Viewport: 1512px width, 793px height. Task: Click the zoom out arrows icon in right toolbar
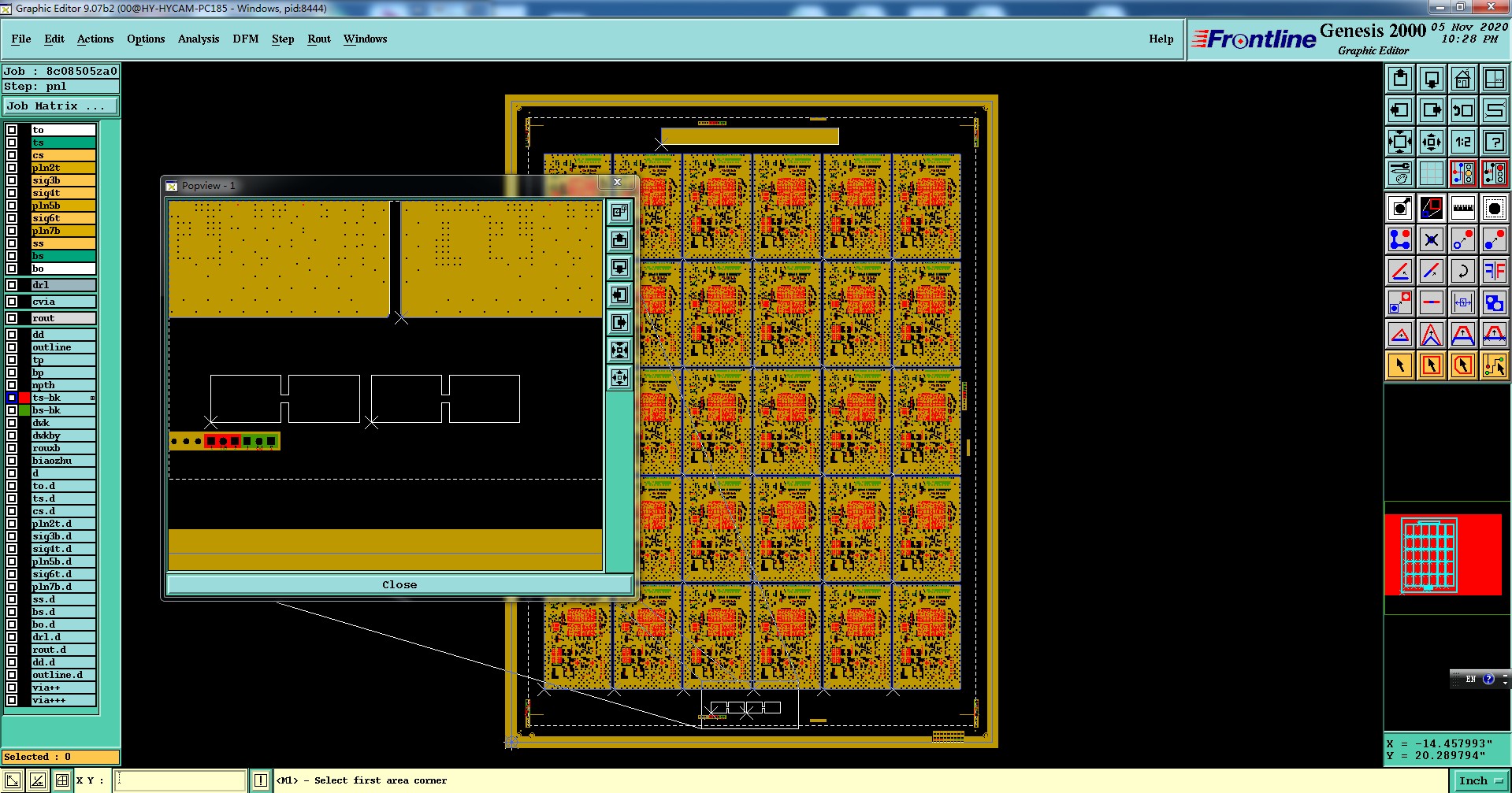pos(1432,142)
